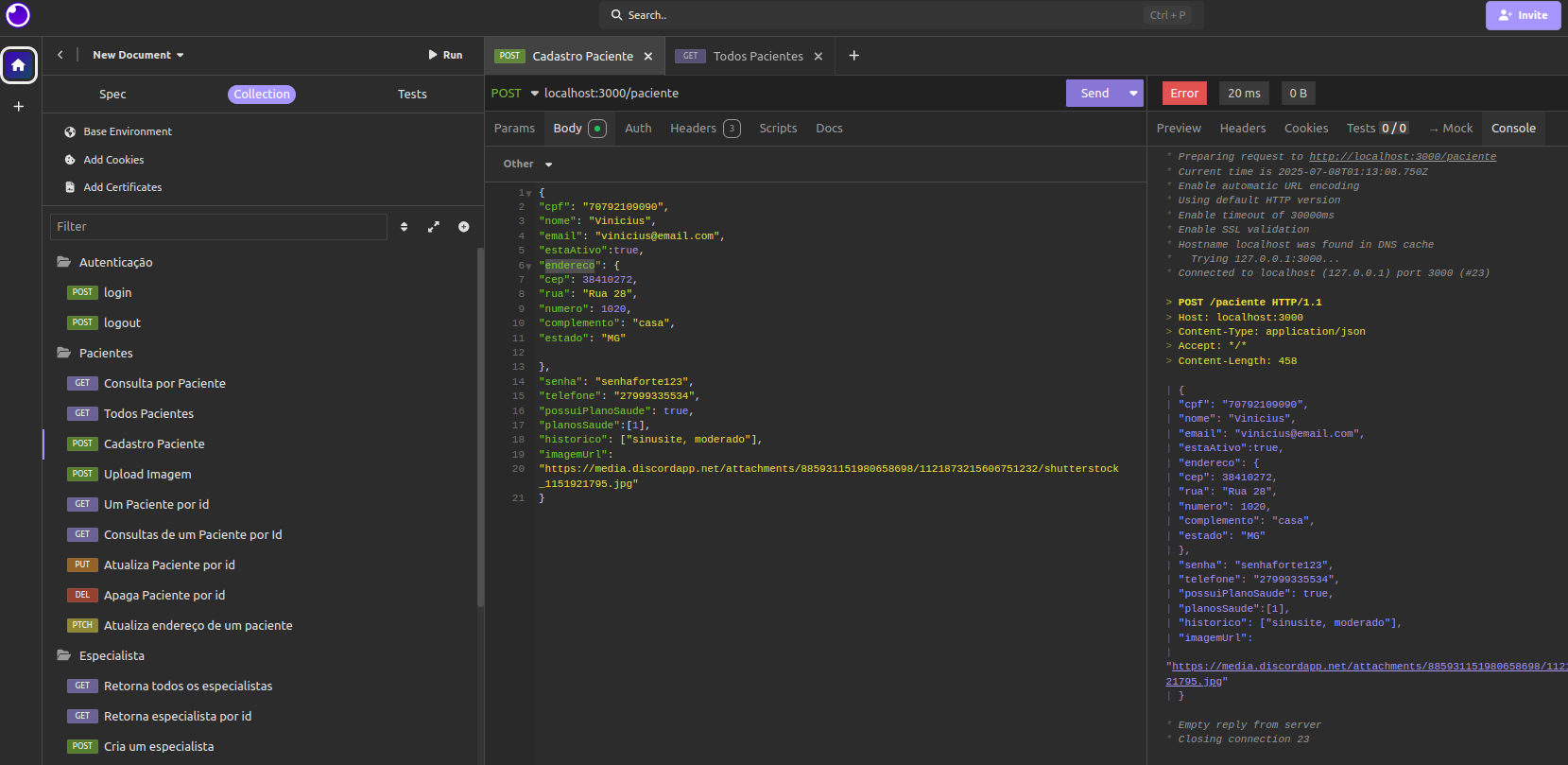The width and height of the screenshot is (1568, 765).
Task: Select the Upload Imagem request
Action: (x=147, y=474)
